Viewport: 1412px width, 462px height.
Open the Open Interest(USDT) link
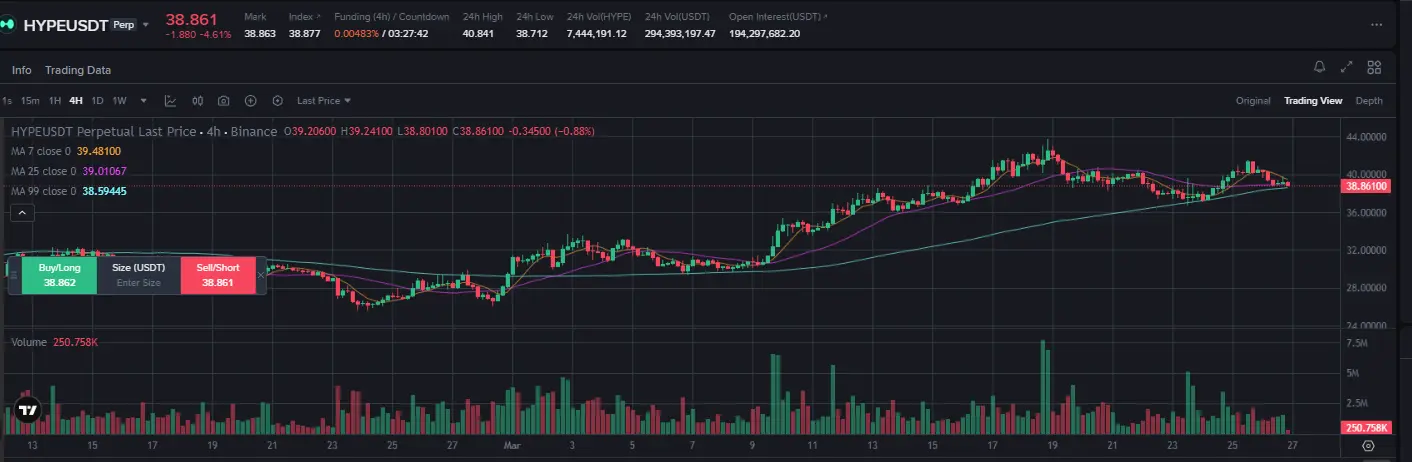pyautogui.click(x=779, y=17)
